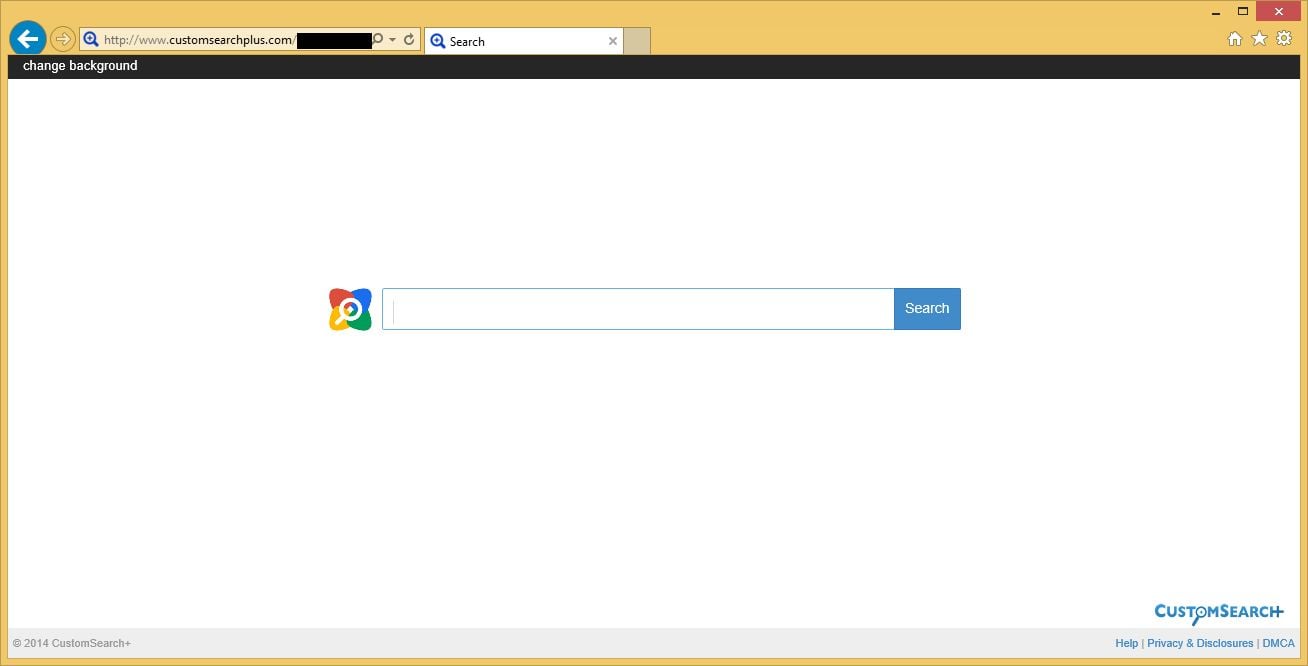1308x666 pixels.
Task: Close the Search tab with its X
Action: pyautogui.click(x=613, y=41)
